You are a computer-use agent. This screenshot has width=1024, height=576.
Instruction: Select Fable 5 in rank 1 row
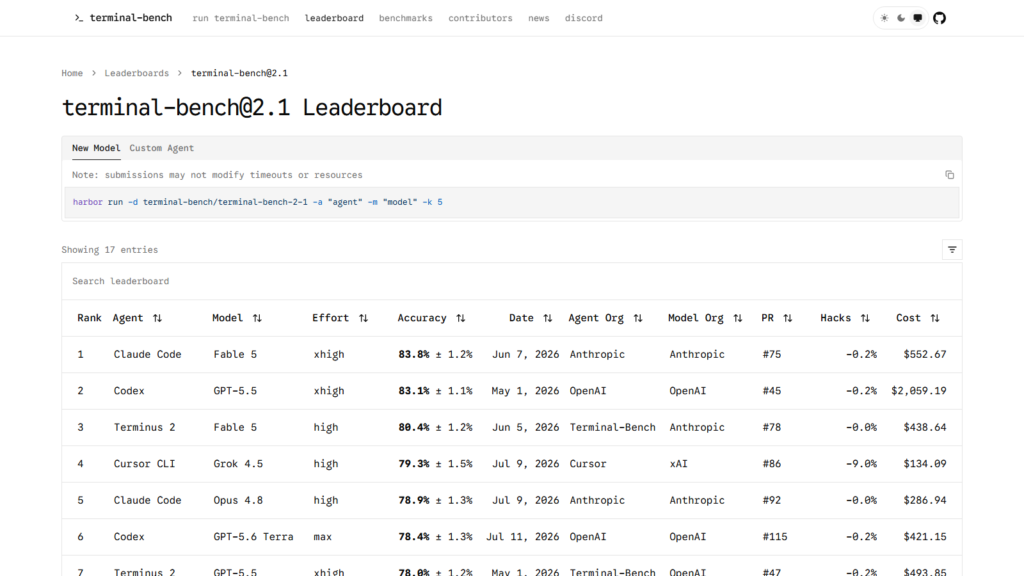(235, 355)
